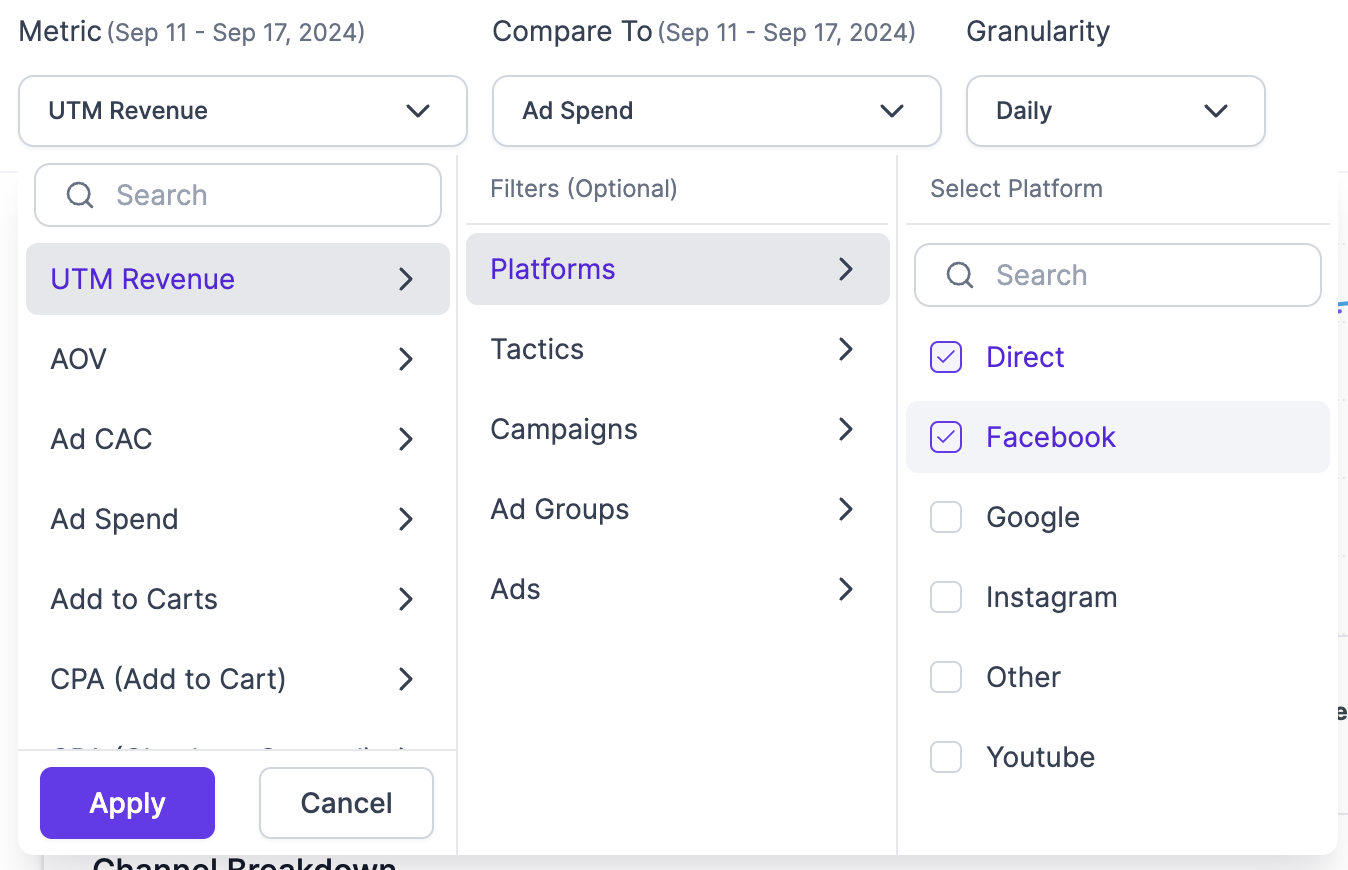
Task: Click the arrow next to Ads filter
Action: [x=846, y=589]
